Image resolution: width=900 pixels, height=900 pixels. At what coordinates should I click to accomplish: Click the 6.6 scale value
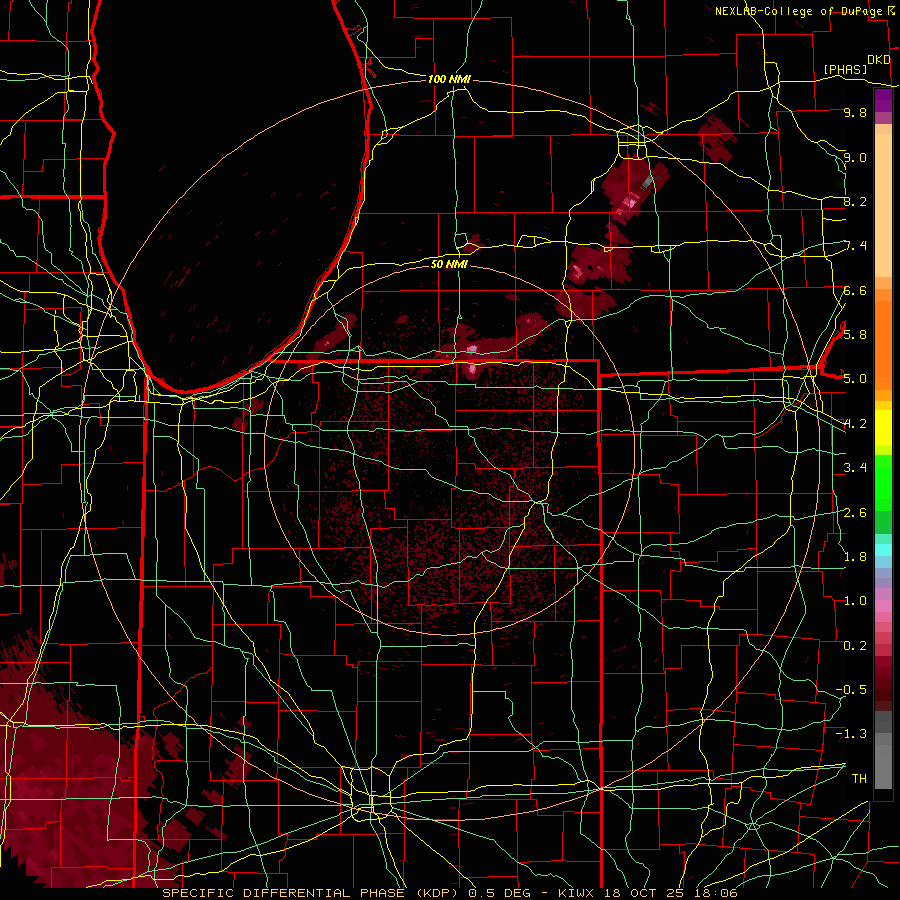[855, 290]
